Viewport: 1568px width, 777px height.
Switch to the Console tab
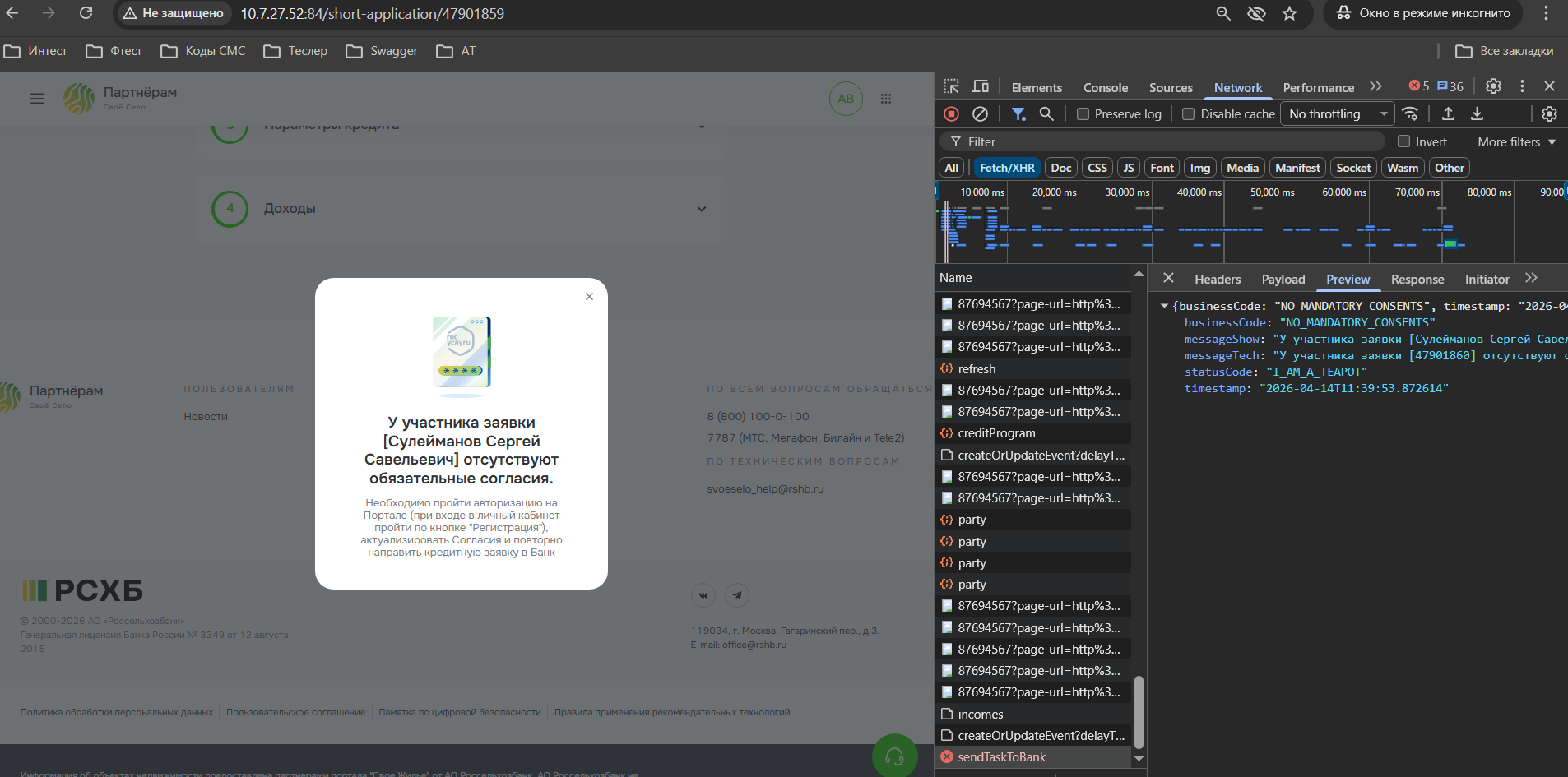(x=1106, y=87)
